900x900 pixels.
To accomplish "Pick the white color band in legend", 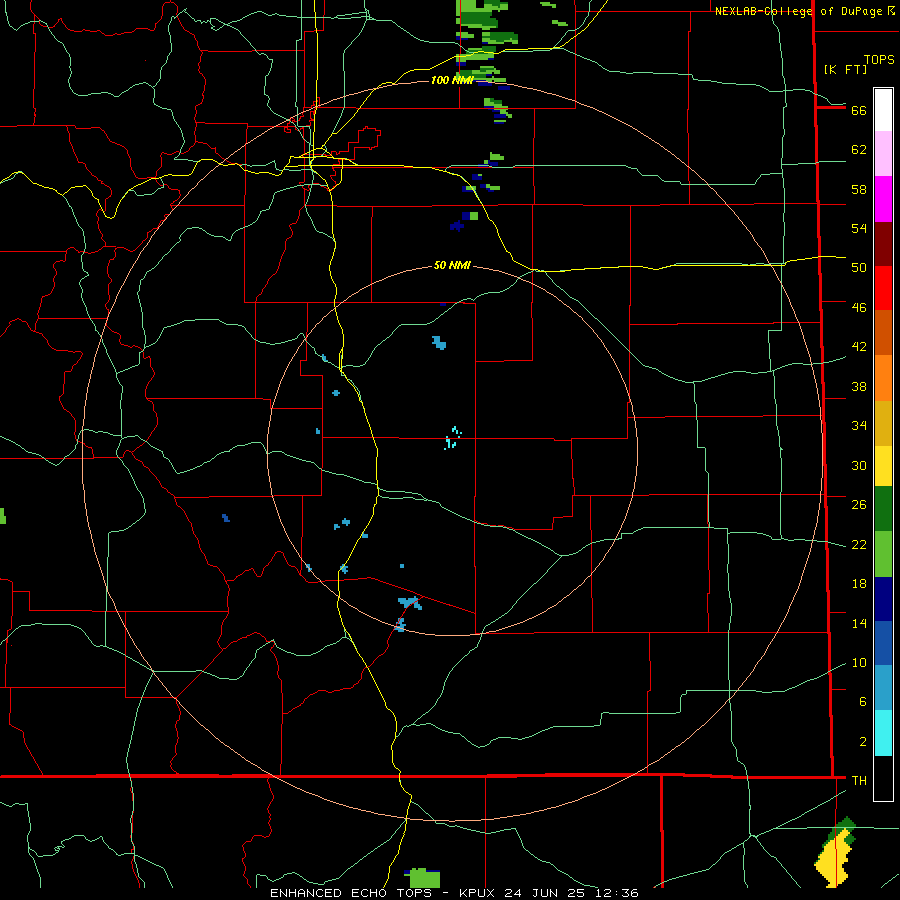I will coord(883,110).
